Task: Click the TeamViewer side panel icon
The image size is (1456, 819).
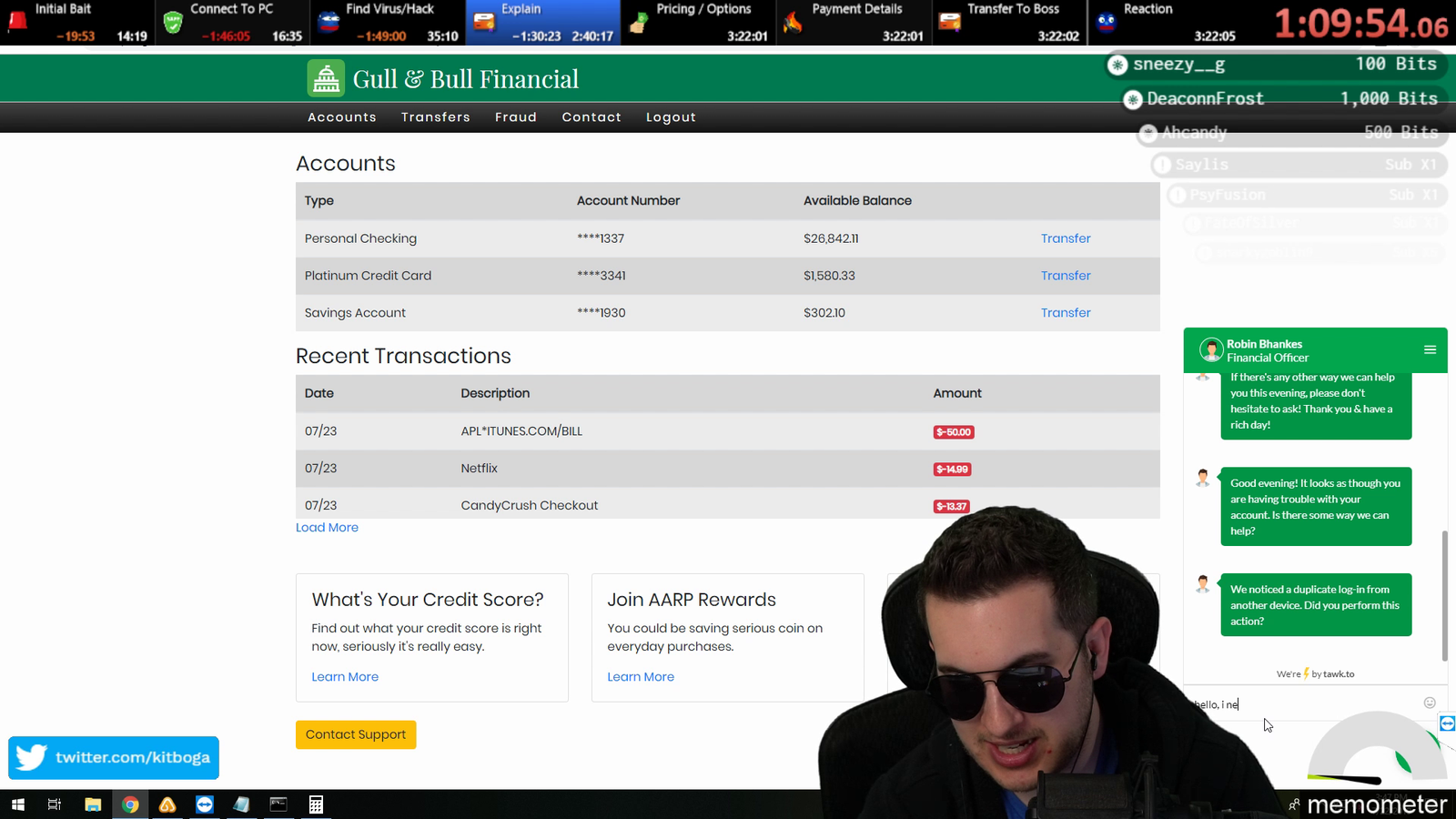Action: tap(1447, 723)
